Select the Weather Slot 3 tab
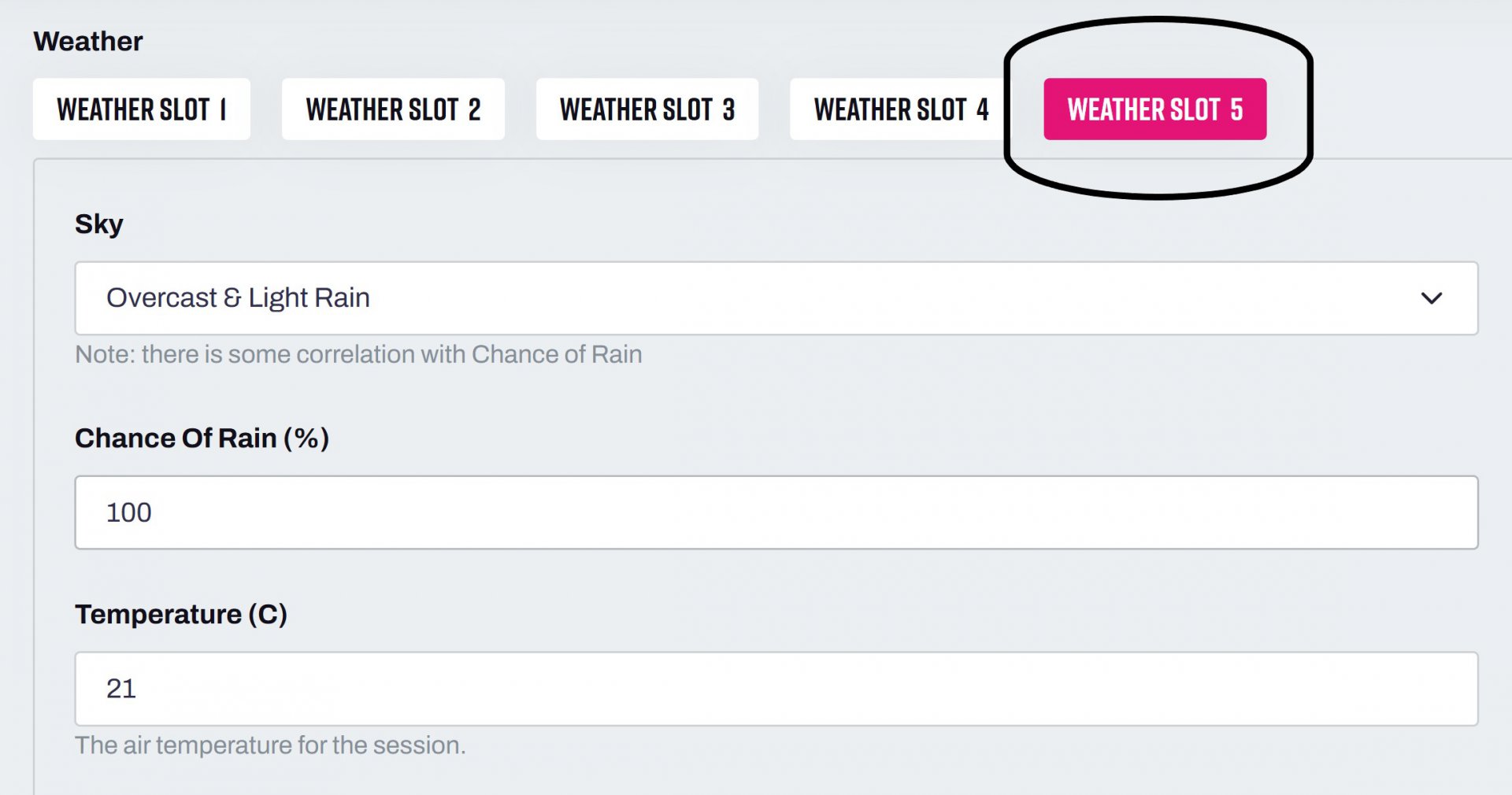The image size is (1512, 795). (x=647, y=109)
